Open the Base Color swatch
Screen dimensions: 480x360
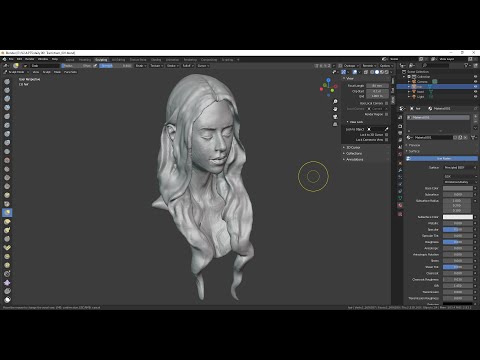coord(458,188)
